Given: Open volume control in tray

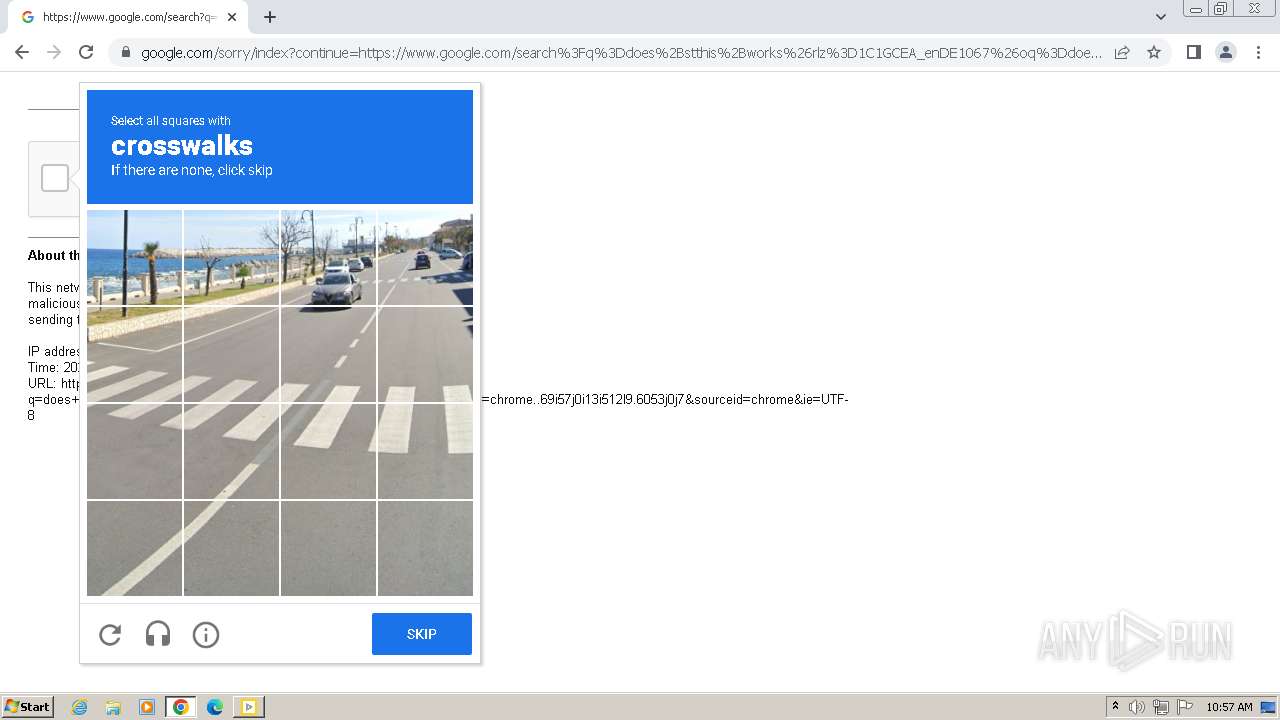Looking at the screenshot, I should (x=1137, y=707).
